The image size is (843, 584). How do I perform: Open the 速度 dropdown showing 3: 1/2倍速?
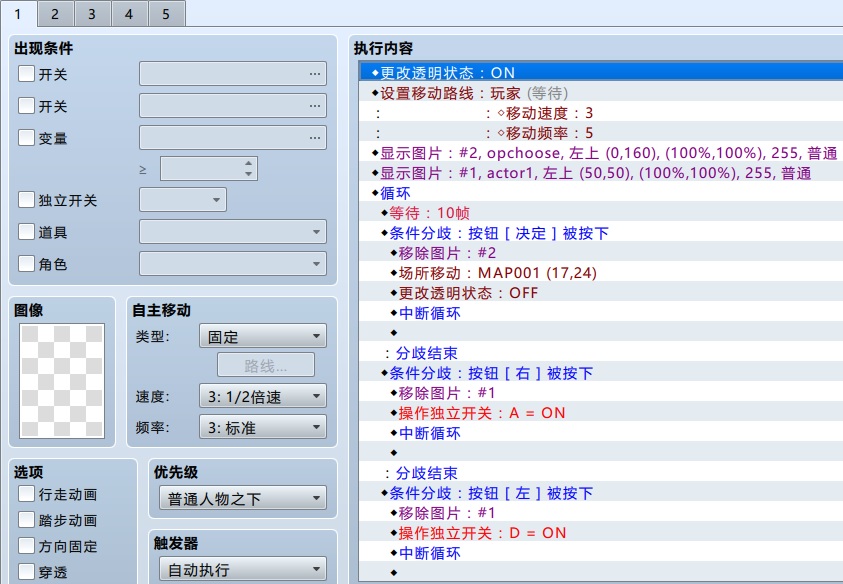(x=263, y=396)
